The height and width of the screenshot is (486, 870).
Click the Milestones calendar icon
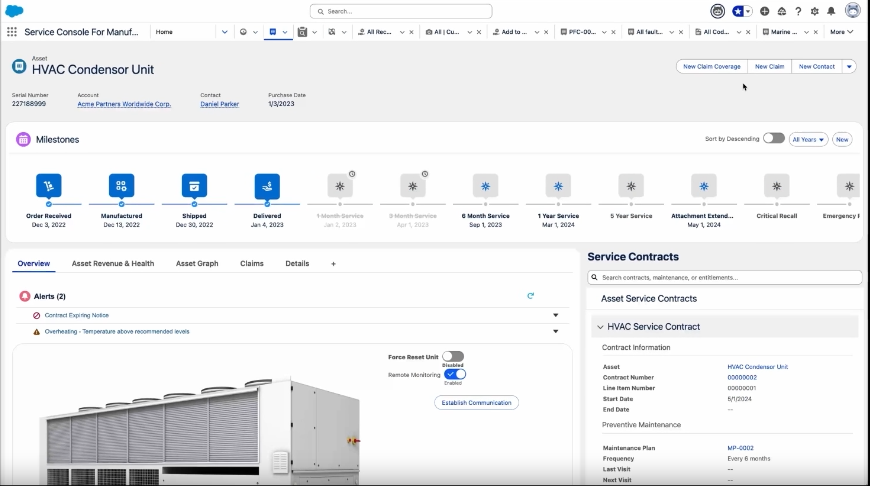pyautogui.click(x=23, y=139)
